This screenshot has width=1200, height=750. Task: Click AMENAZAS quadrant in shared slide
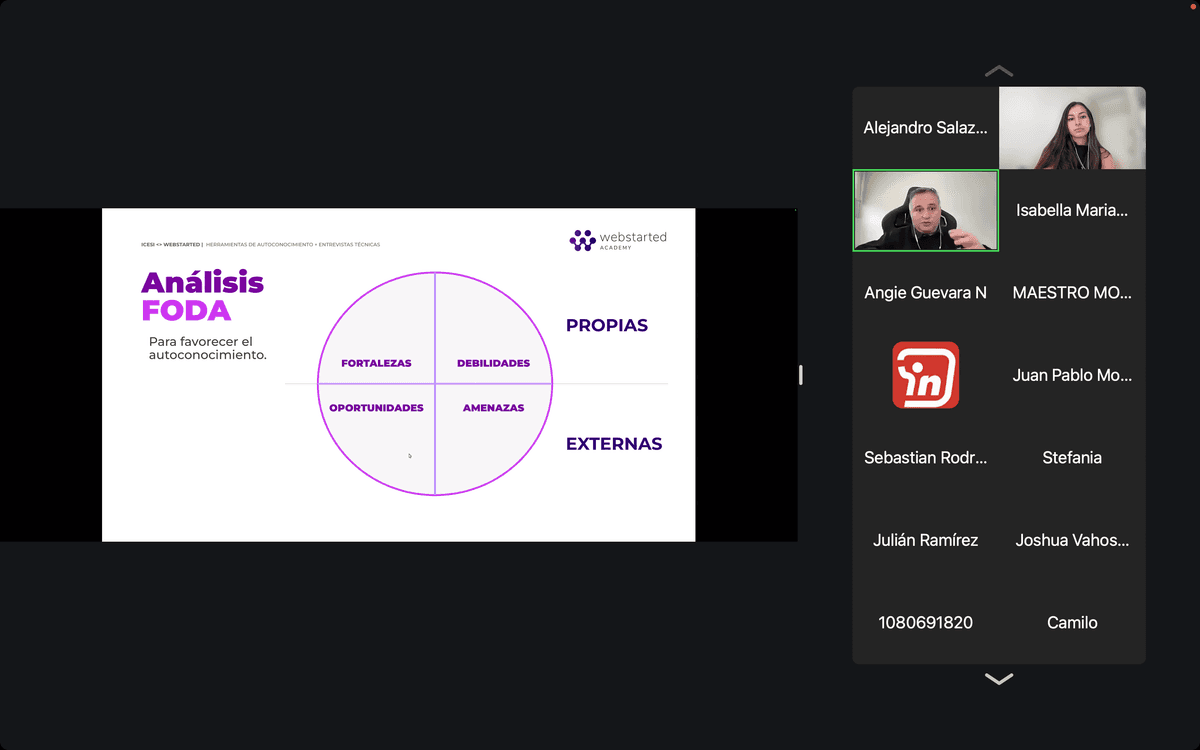coord(493,430)
